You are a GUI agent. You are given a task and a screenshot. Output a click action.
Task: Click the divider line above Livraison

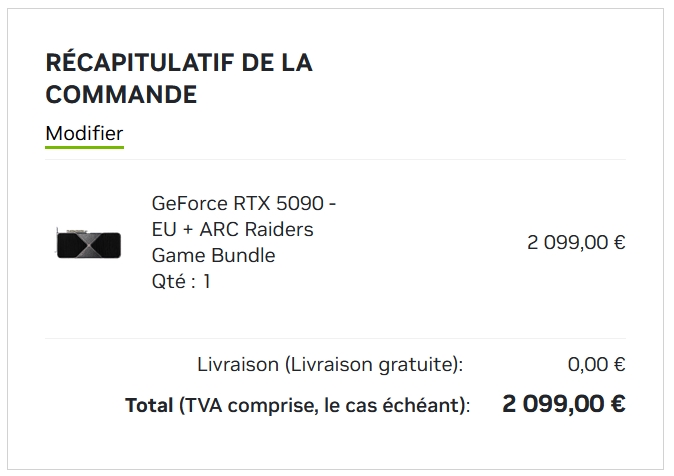[335, 339]
